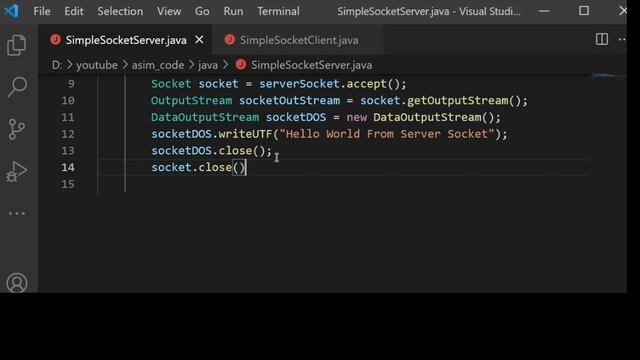Expand the asim_code breadcrumb folder
Viewport: 640px width, 360px height.
click(x=158, y=65)
